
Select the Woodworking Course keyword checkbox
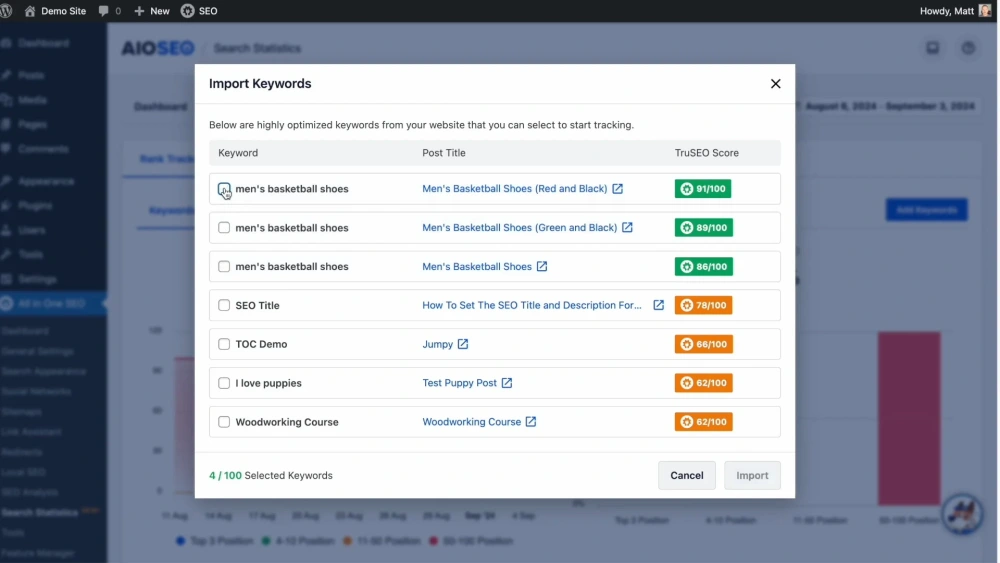point(224,422)
